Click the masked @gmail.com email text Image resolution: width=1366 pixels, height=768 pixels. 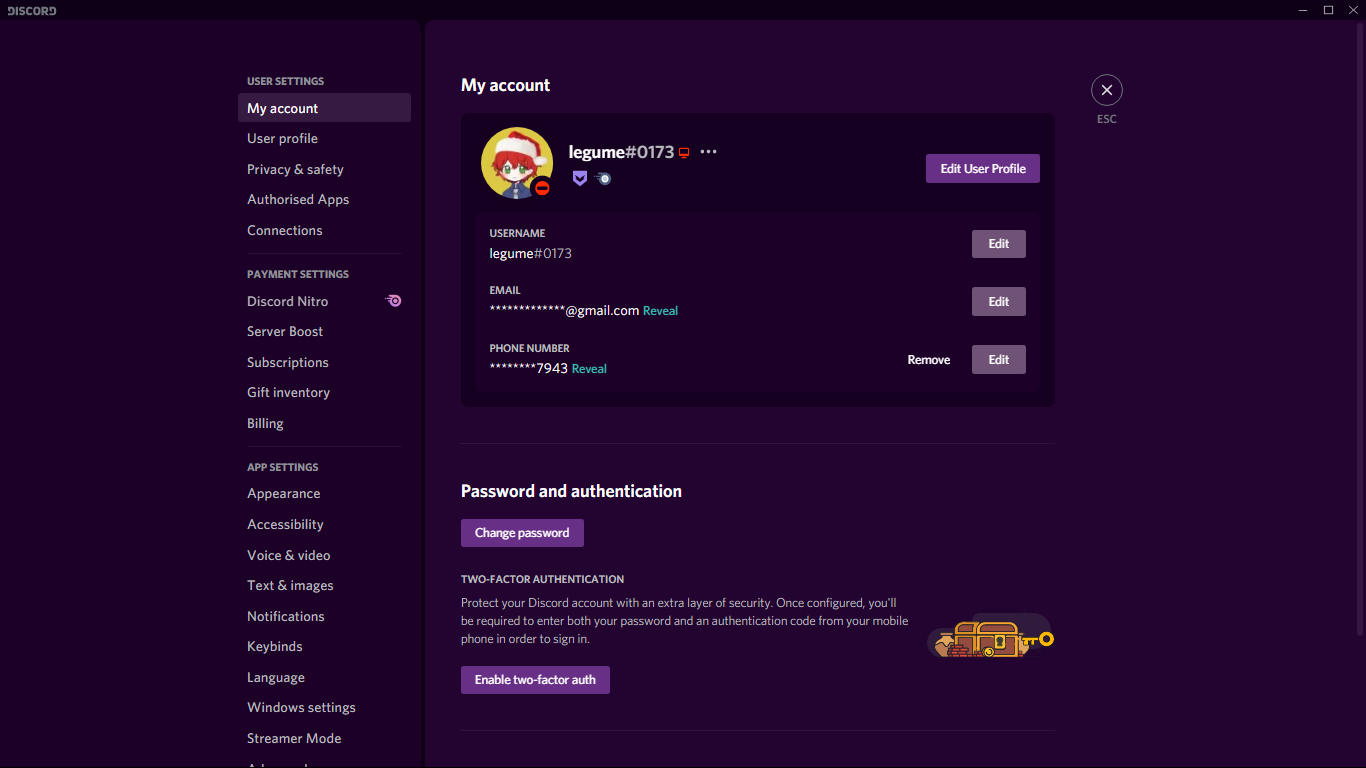(x=564, y=310)
